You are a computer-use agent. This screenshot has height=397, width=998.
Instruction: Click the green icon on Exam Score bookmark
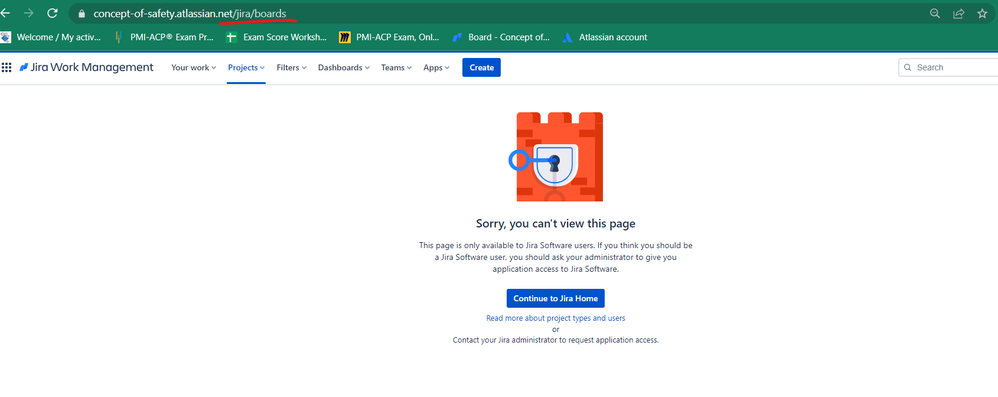point(232,37)
